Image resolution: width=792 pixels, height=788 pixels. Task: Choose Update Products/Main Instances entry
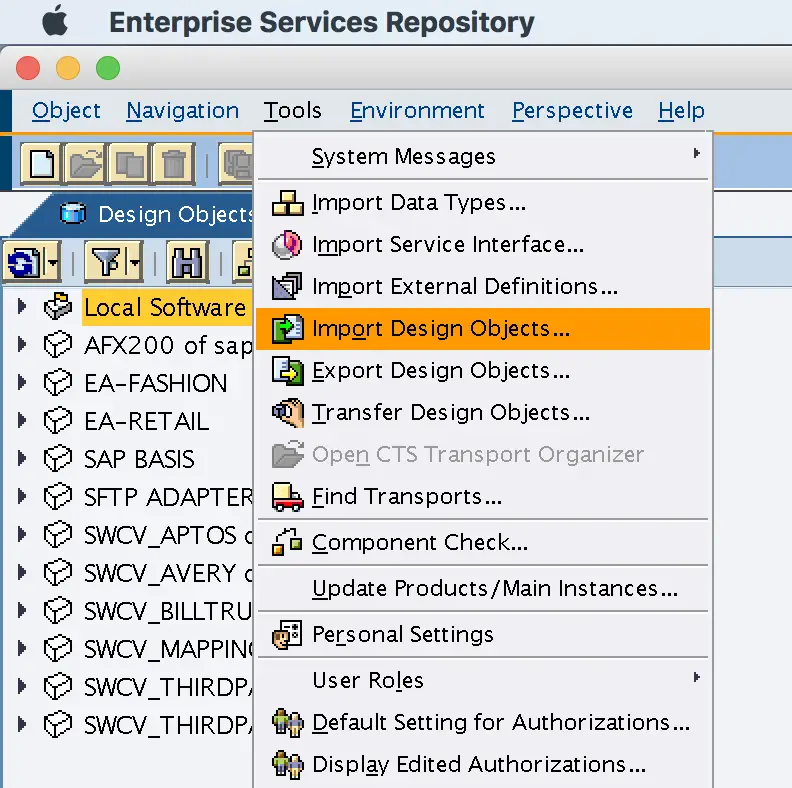tap(483, 588)
